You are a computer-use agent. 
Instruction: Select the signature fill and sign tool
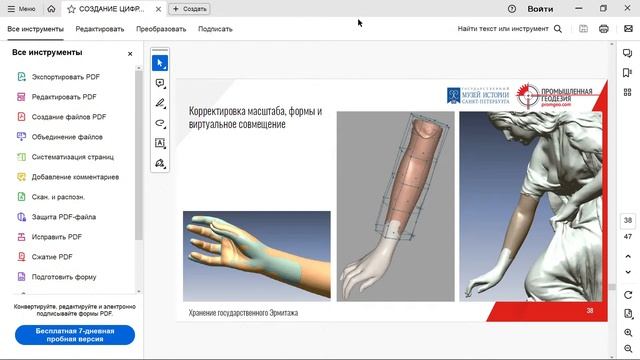click(160, 163)
